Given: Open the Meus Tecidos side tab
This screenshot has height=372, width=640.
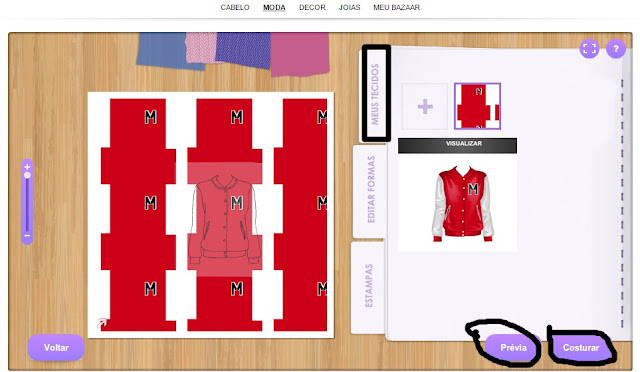Looking at the screenshot, I should tap(375, 94).
